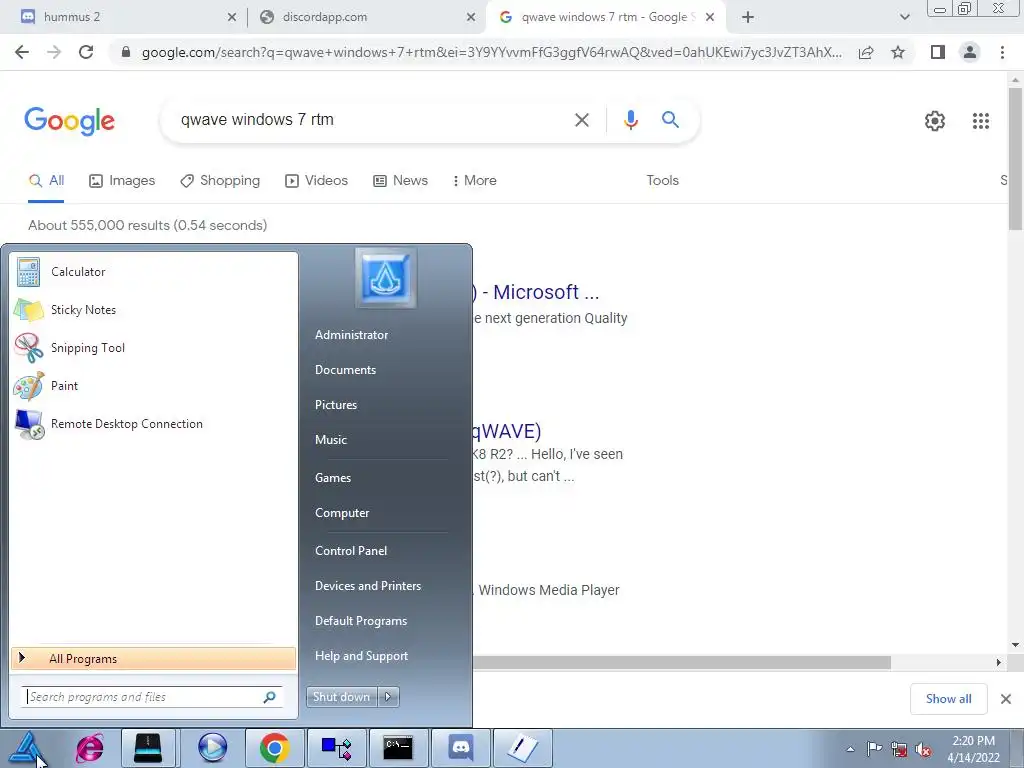Screen dimensions: 1024x768
Task: Select the News search tab
Action: pos(400,181)
